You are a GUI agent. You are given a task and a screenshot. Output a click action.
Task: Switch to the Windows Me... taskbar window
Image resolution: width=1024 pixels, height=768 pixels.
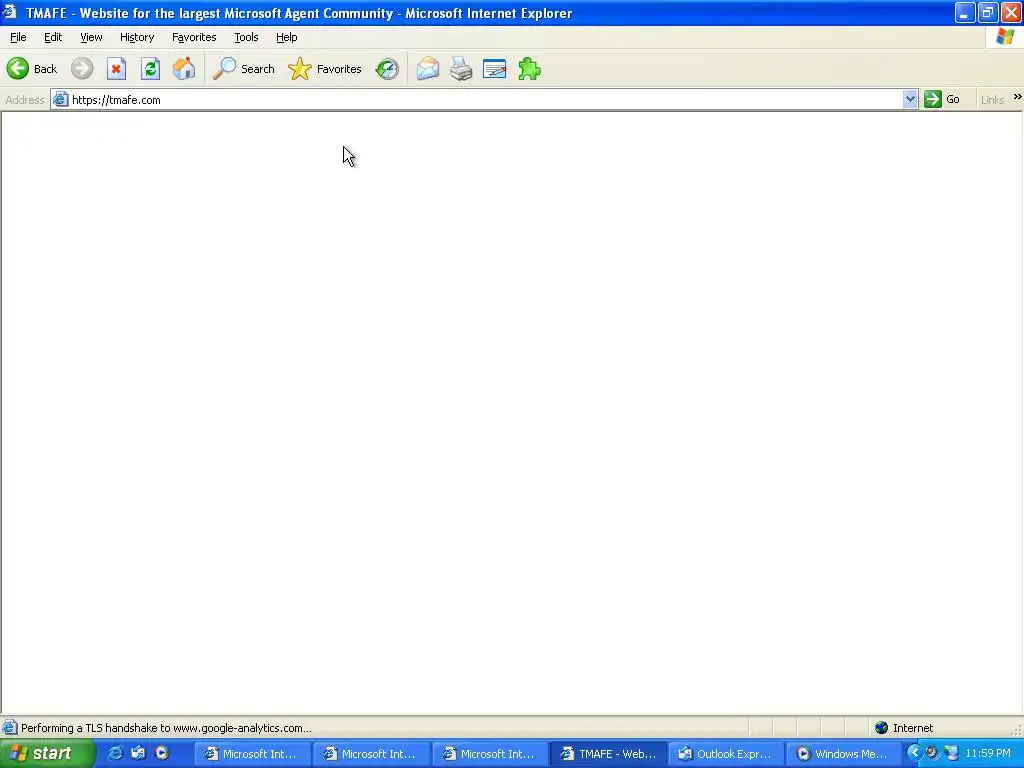[844, 754]
